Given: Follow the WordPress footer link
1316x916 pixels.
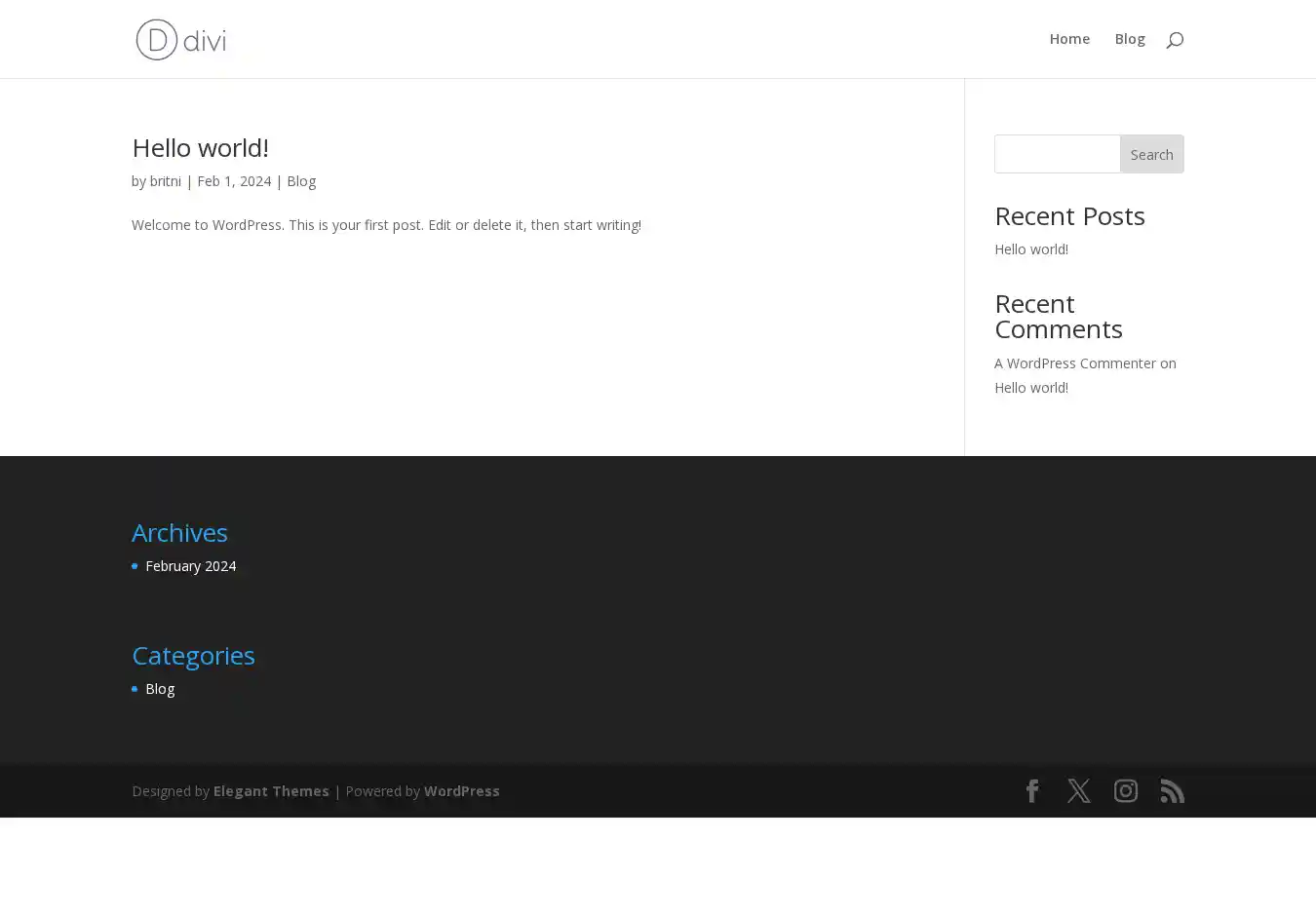Looking at the screenshot, I should click(461, 791).
